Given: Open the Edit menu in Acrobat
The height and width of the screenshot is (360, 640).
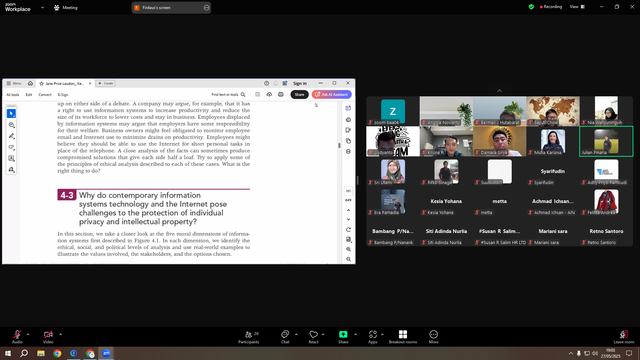Looking at the screenshot, I should click(x=29, y=95).
